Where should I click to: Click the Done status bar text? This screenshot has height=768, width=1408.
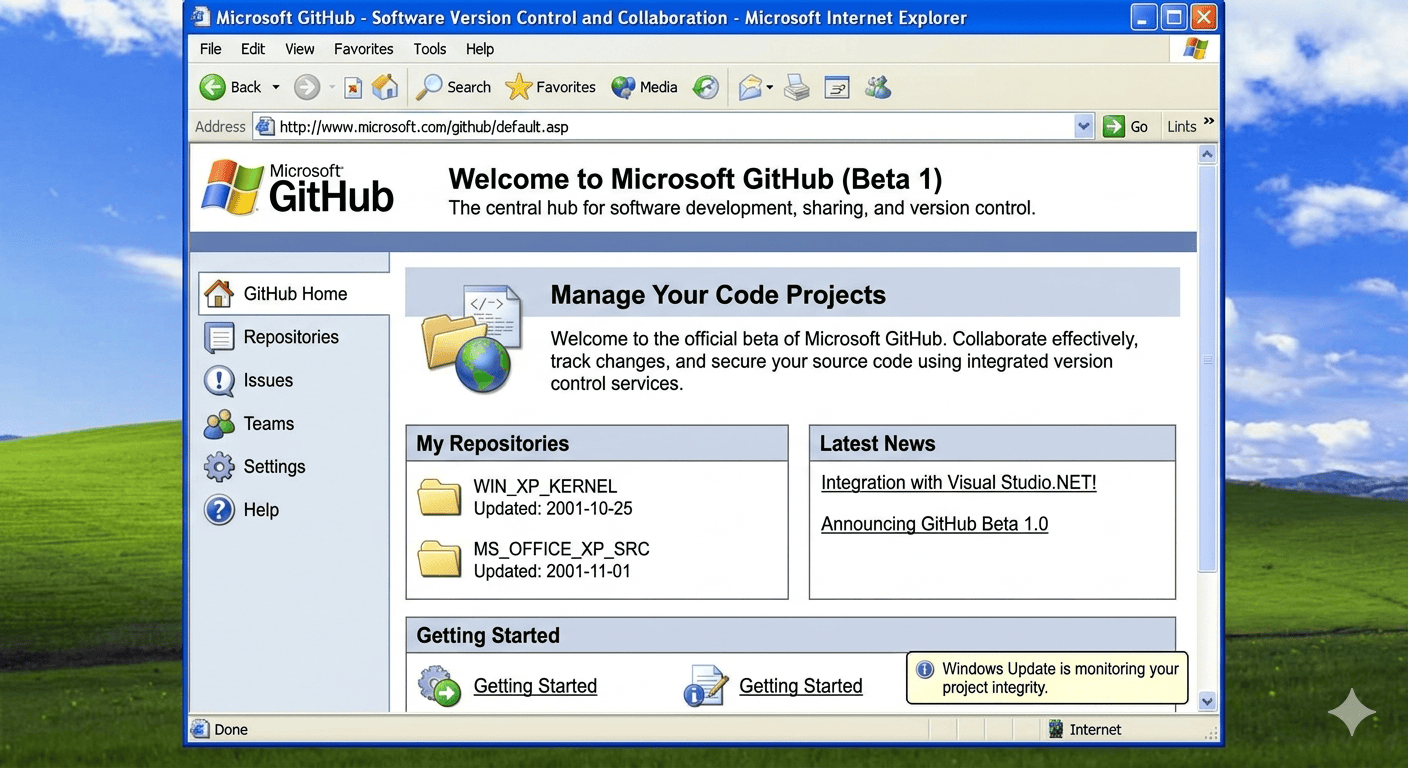tap(231, 730)
